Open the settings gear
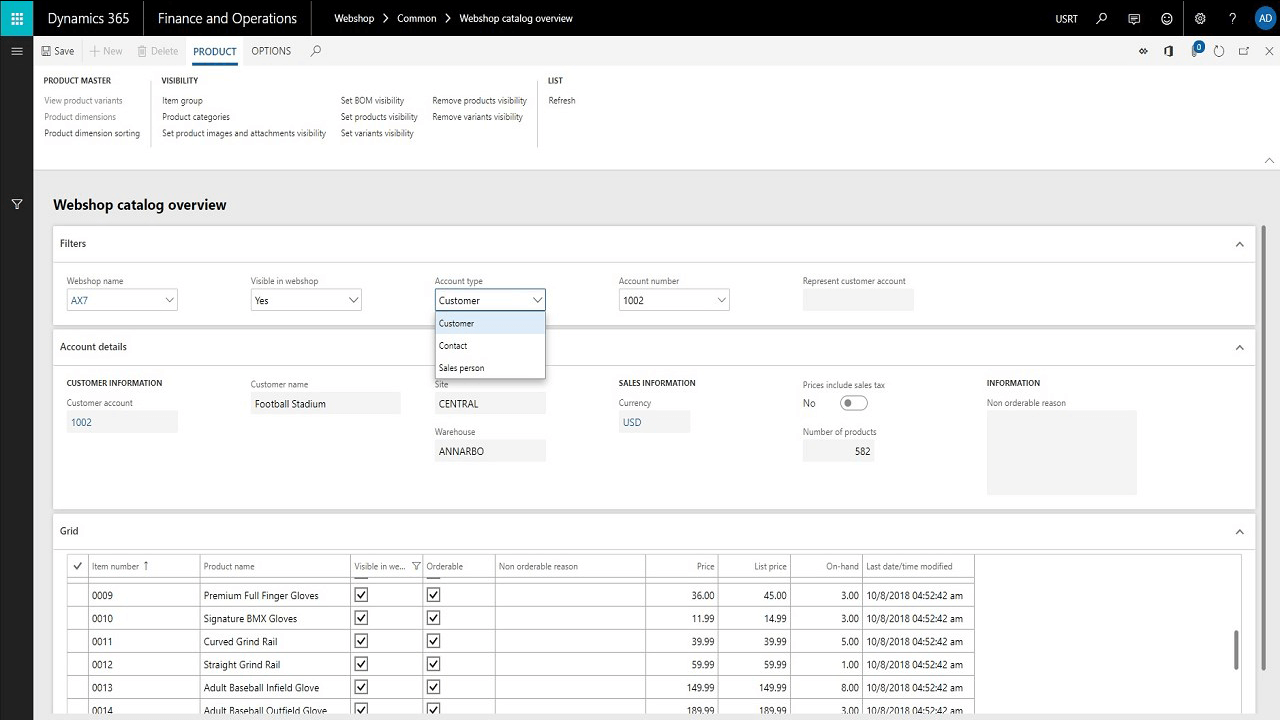The width and height of the screenshot is (1280, 720). coord(1200,18)
